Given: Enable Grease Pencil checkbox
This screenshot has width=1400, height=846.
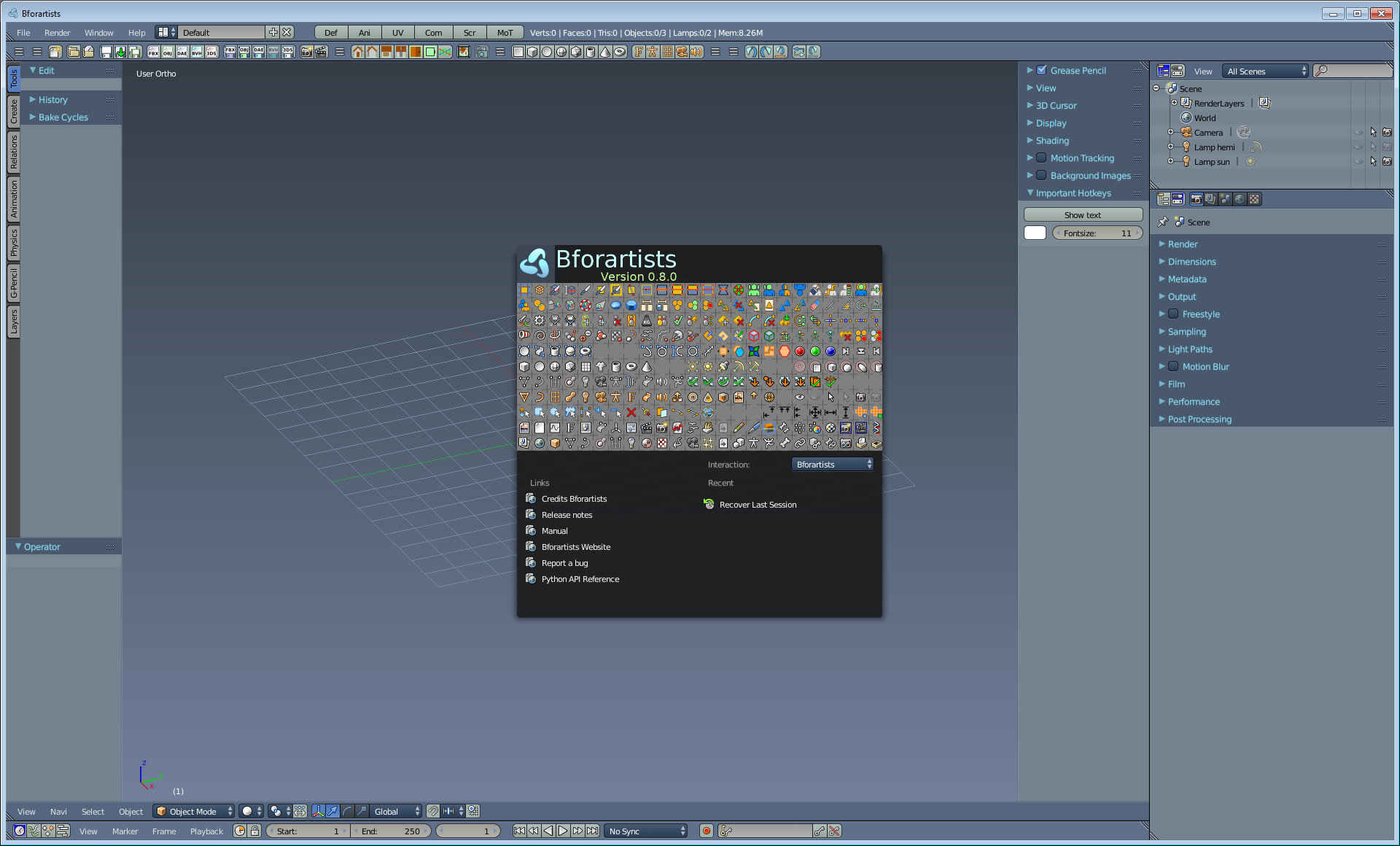Looking at the screenshot, I should point(1041,70).
